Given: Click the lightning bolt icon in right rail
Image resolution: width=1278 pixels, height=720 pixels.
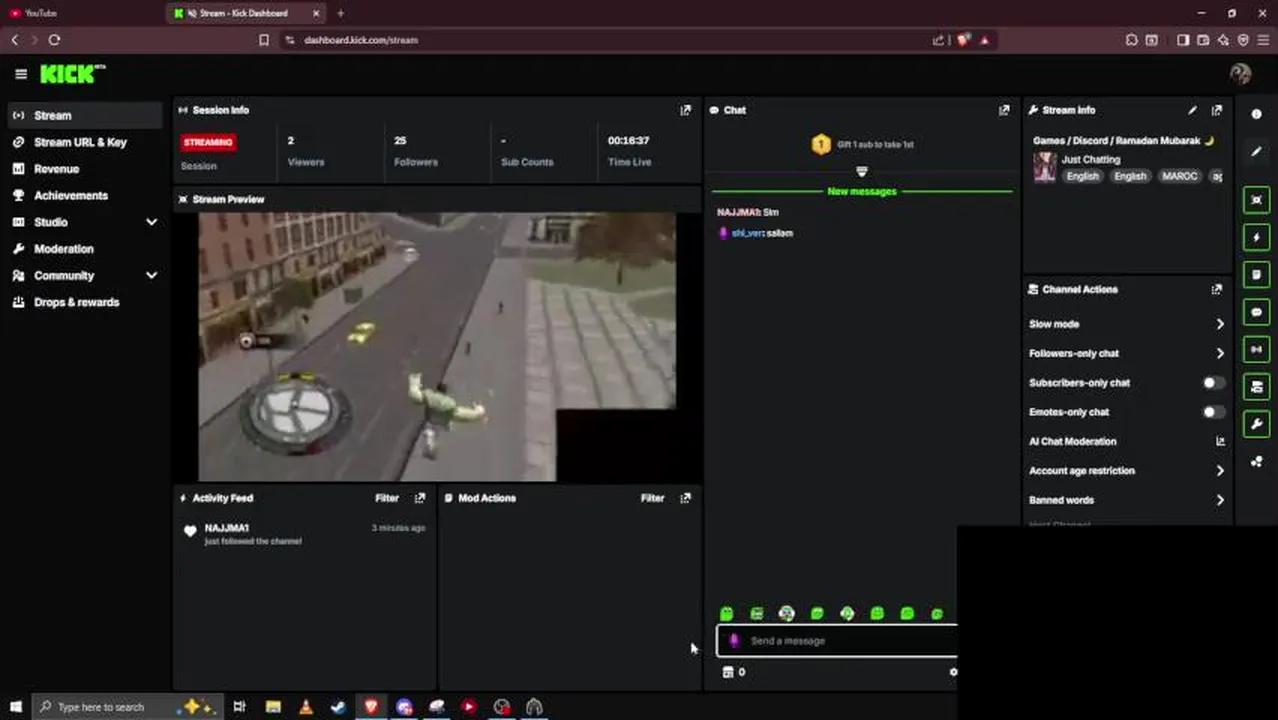Looking at the screenshot, I should pyautogui.click(x=1257, y=237).
